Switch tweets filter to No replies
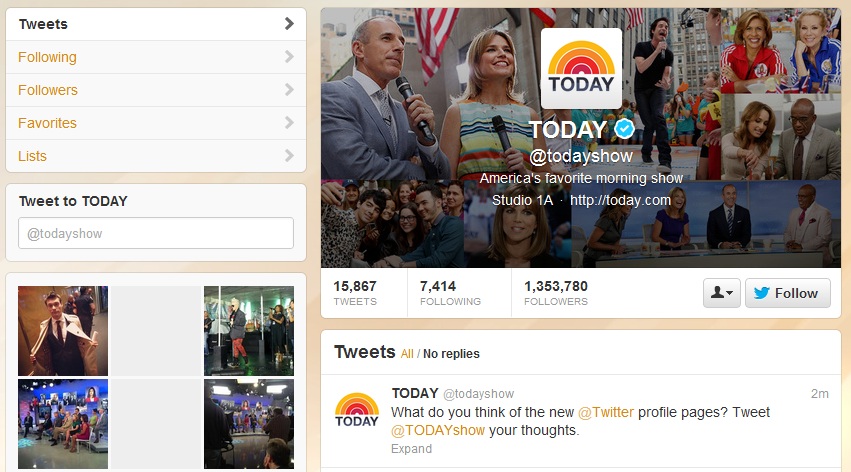 451,354
